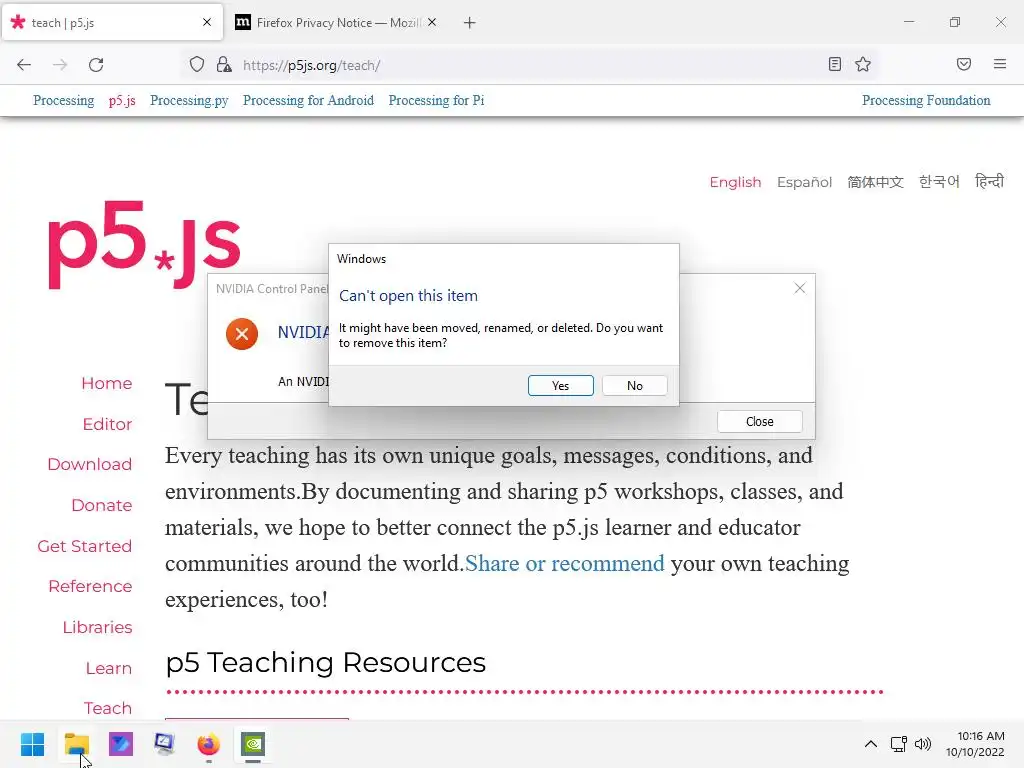Close the teach | p5.js tab
This screenshot has width=1024, height=768.
[207, 22]
